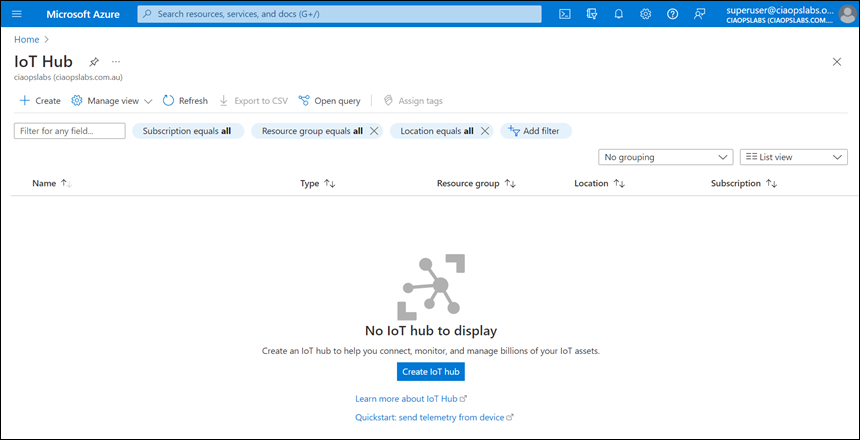Open the Help question mark icon
This screenshot has height=440, width=860.
673,14
